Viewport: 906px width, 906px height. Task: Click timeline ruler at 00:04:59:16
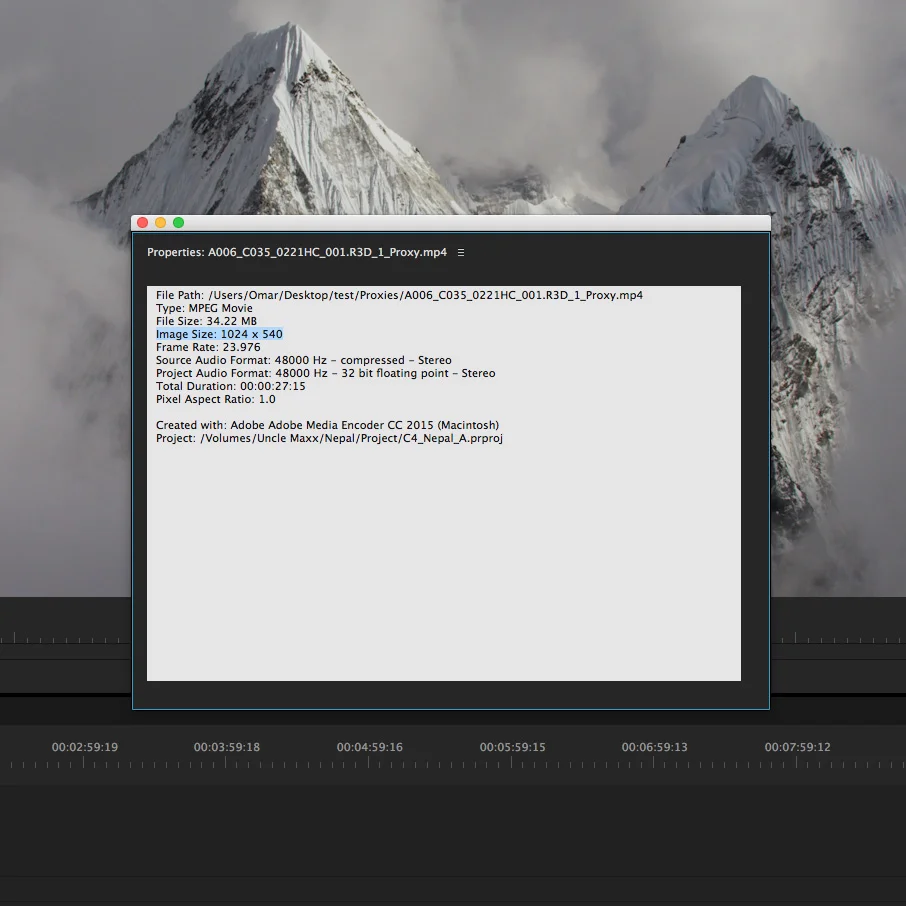tap(369, 747)
